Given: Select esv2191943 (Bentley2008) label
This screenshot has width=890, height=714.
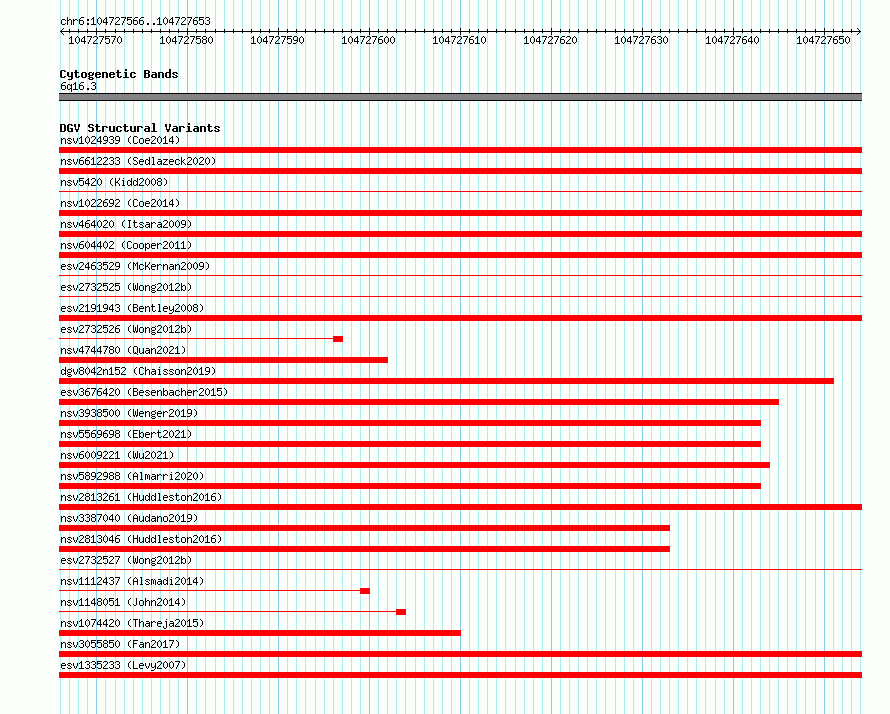Looking at the screenshot, I should (x=132, y=308).
